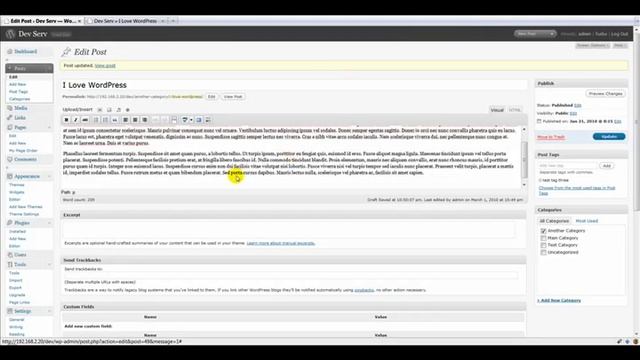
Task: Check the Main Category checkbox
Action: (x=543, y=238)
